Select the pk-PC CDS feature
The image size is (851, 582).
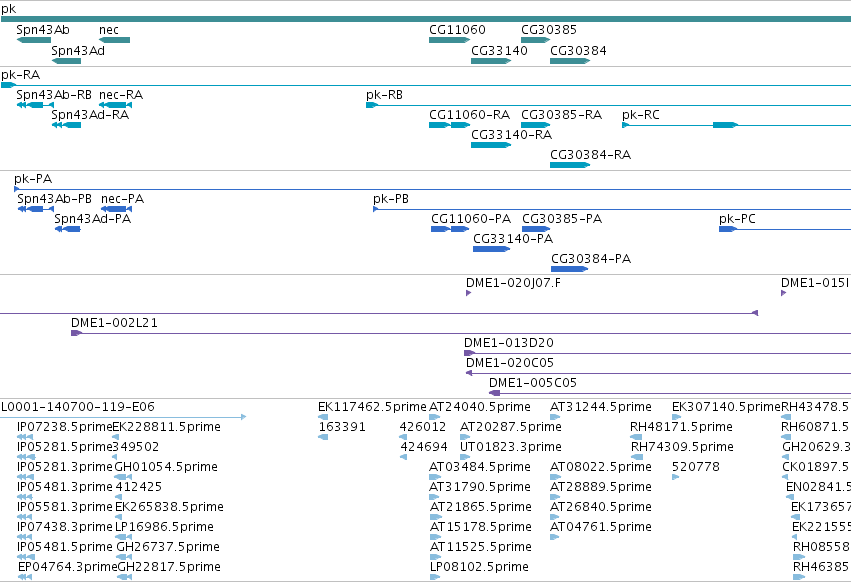785,229
